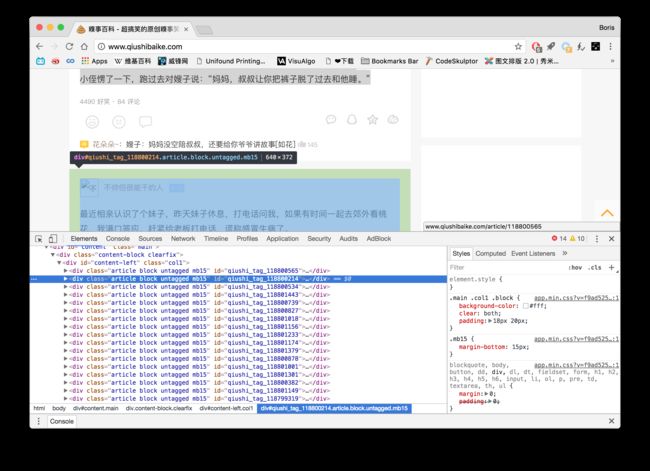Expand the div with id qiushi_tag_118800534
Viewport: 650px width, 471px height.
(x=65, y=287)
